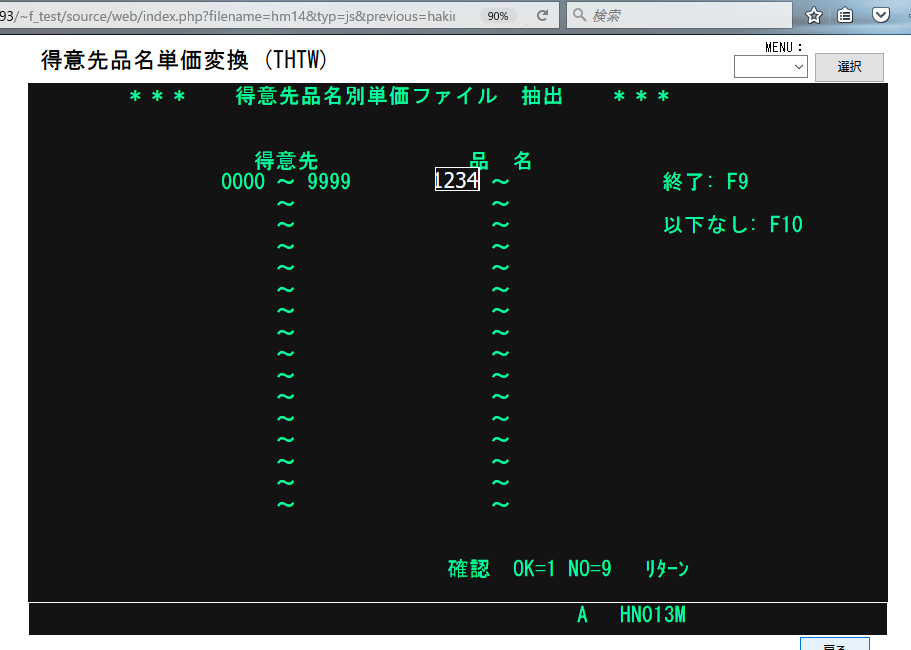Click the 90% zoom level badge
911x650 pixels.
[x=497, y=16]
